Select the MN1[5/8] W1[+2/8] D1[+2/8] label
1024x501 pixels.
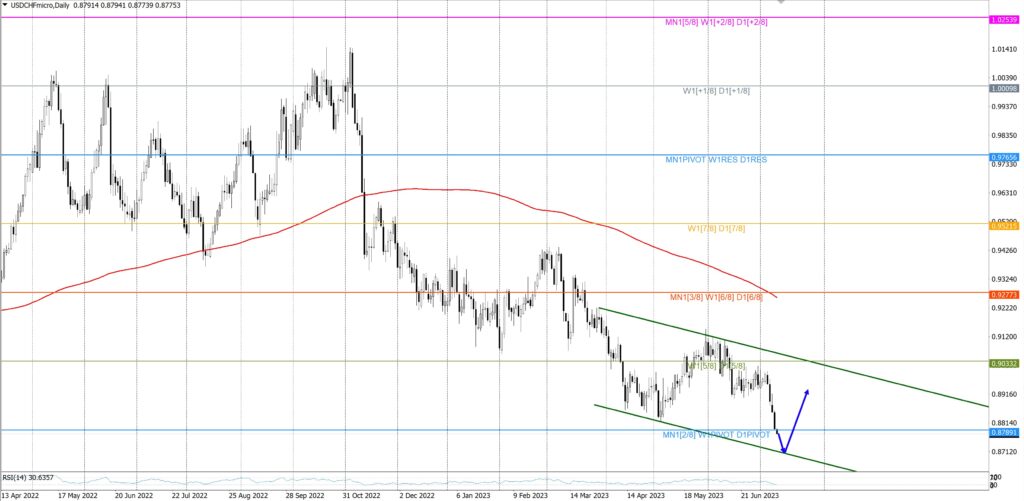[x=716, y=22]
